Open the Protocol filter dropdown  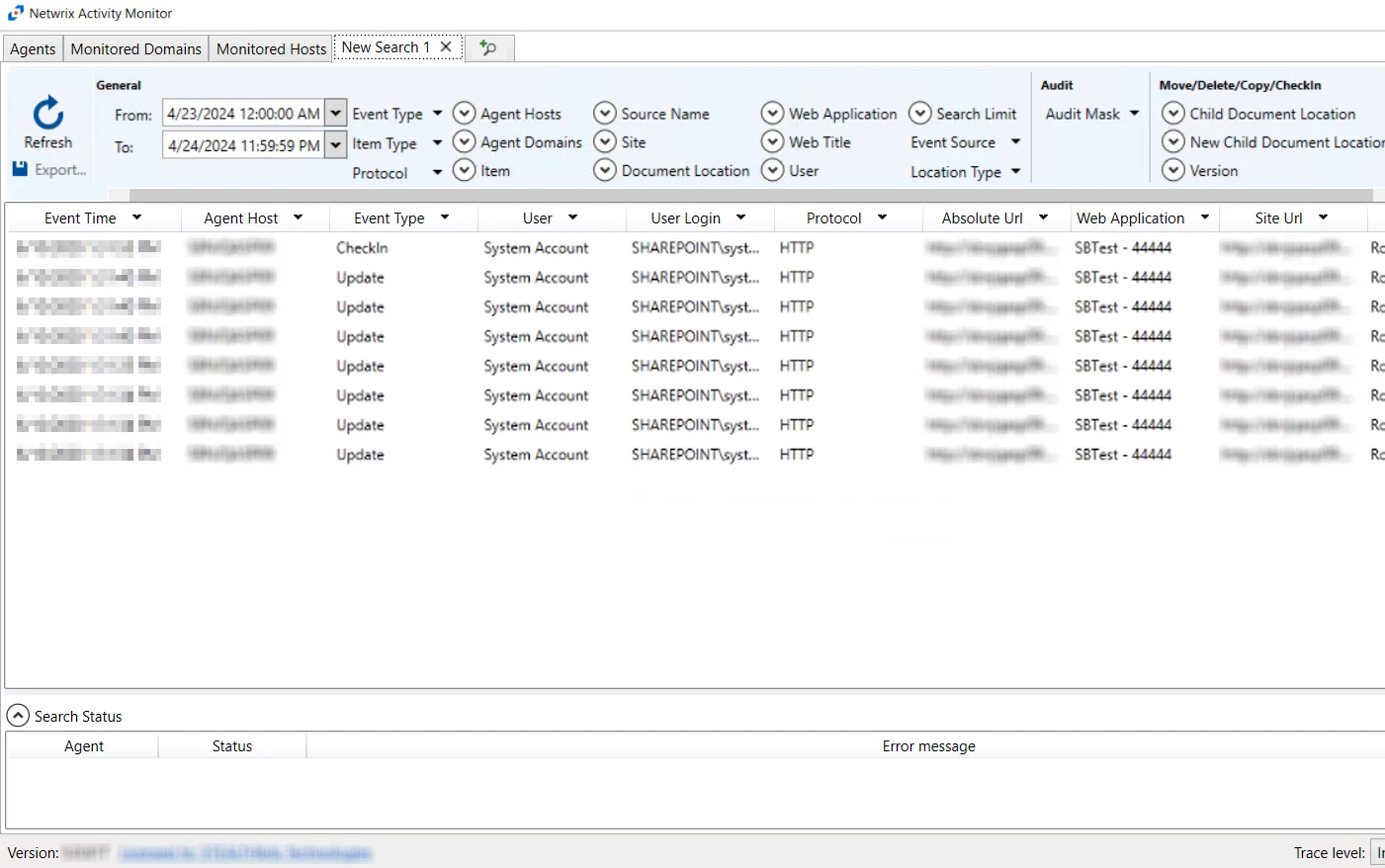pos(437,172)
